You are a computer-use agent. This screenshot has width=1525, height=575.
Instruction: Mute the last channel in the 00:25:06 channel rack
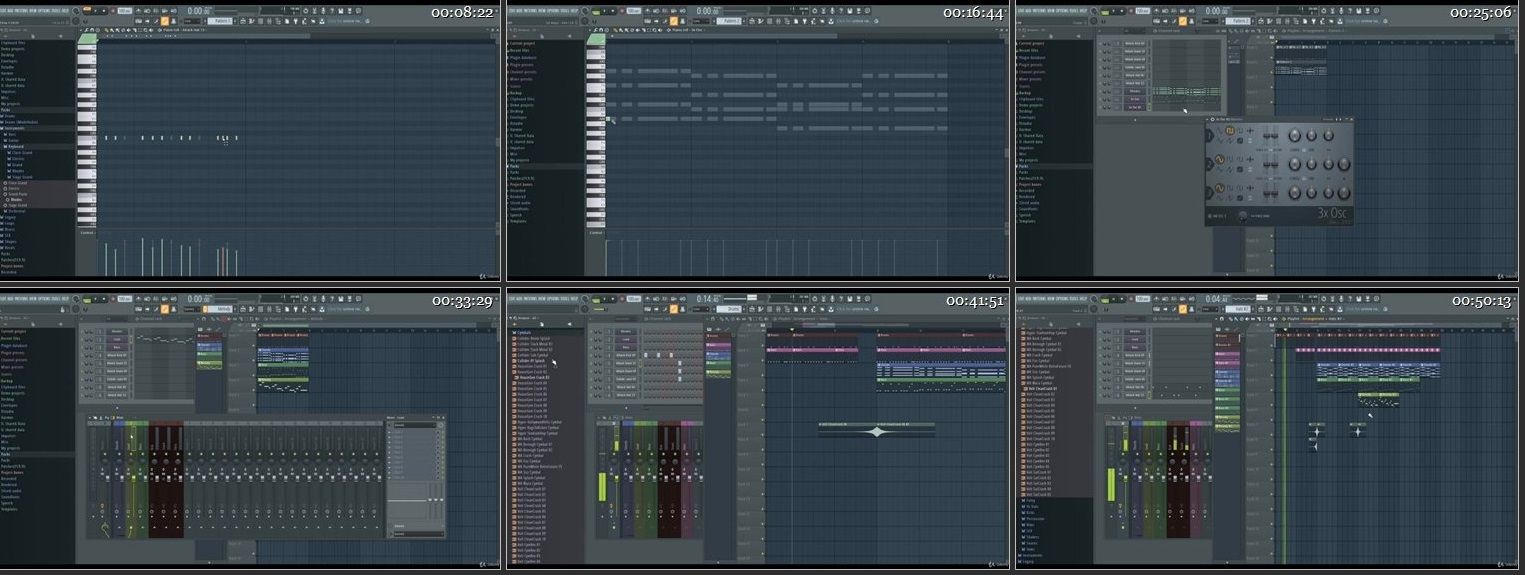point(1104,107)
